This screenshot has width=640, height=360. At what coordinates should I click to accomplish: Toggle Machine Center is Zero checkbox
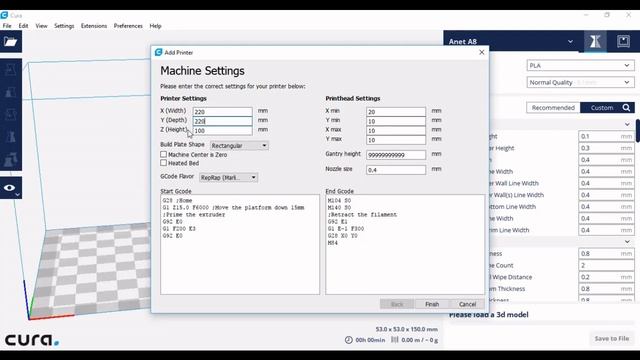coord(164,154)
